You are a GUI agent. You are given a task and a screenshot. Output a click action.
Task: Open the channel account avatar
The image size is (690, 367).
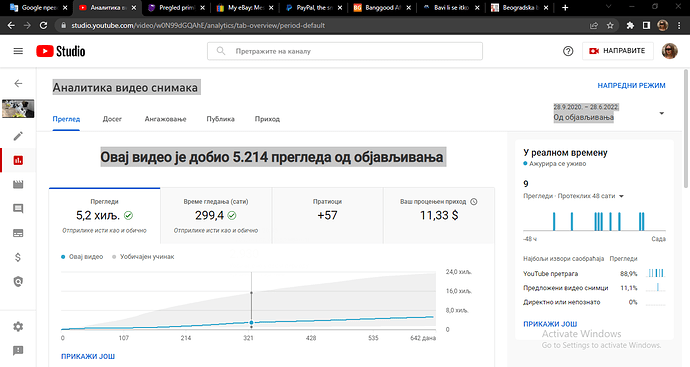click(670, 51)
